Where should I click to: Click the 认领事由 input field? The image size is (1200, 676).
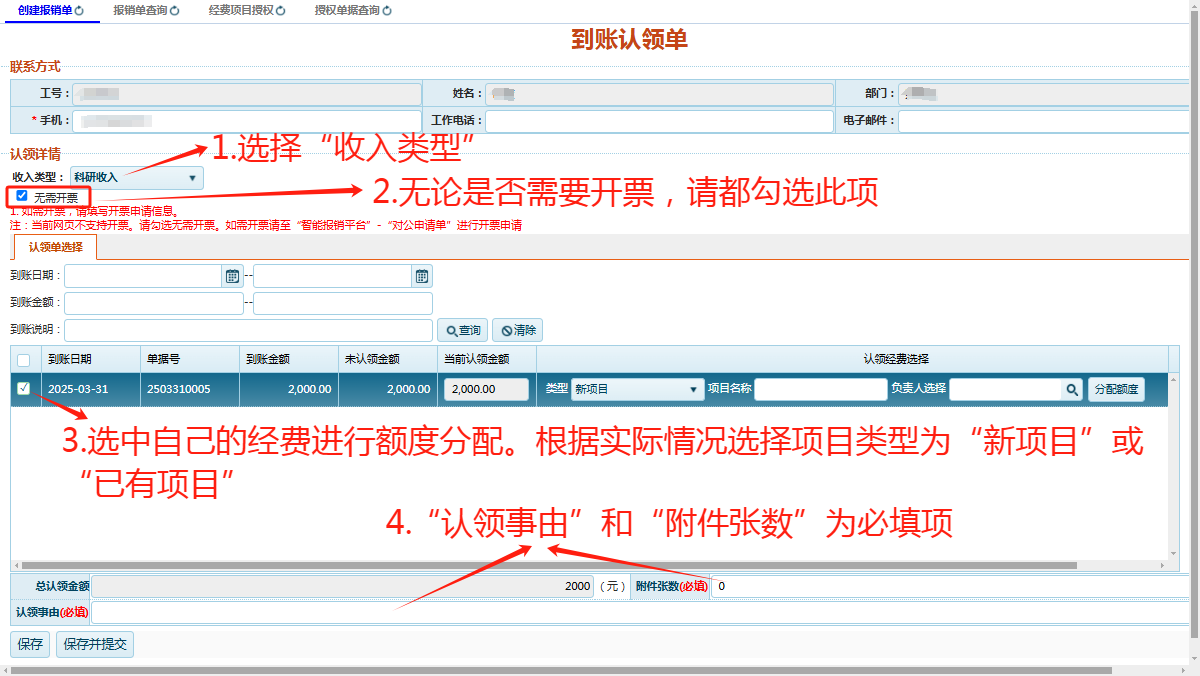click(x=640, y=612)
